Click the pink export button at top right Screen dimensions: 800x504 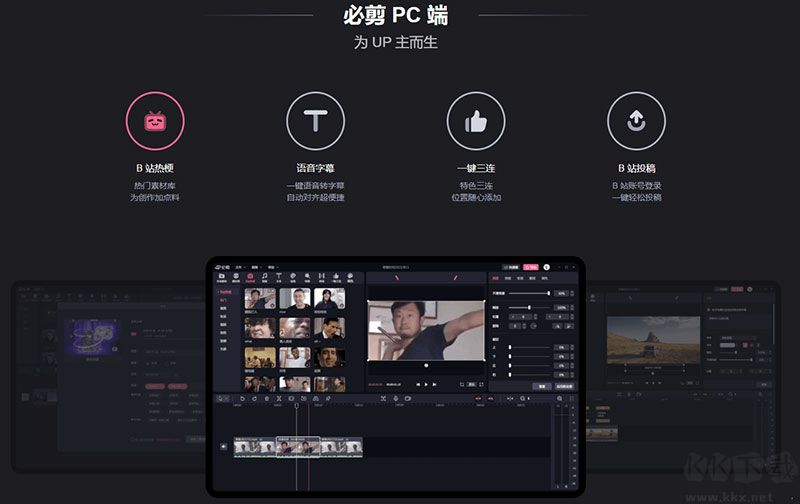pos(531,267)
